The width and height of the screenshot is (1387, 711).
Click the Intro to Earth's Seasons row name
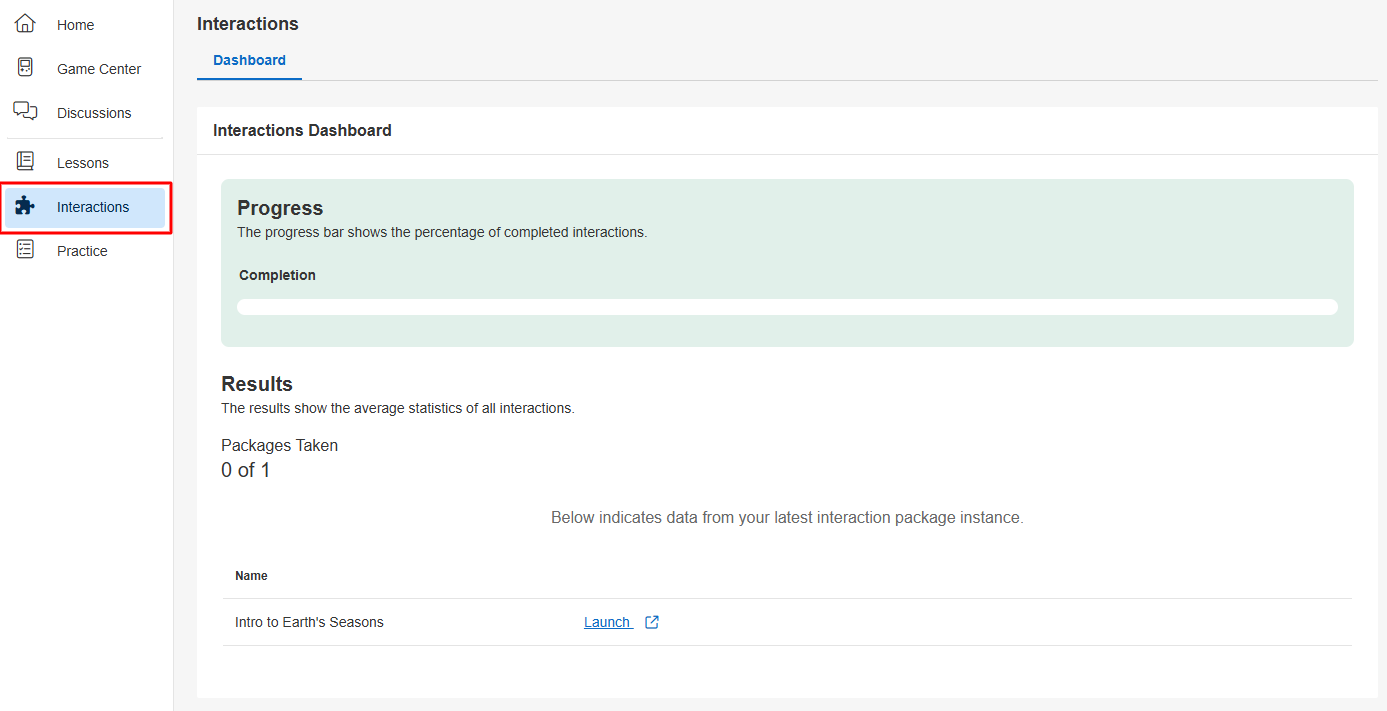click(x=309, y=622)
